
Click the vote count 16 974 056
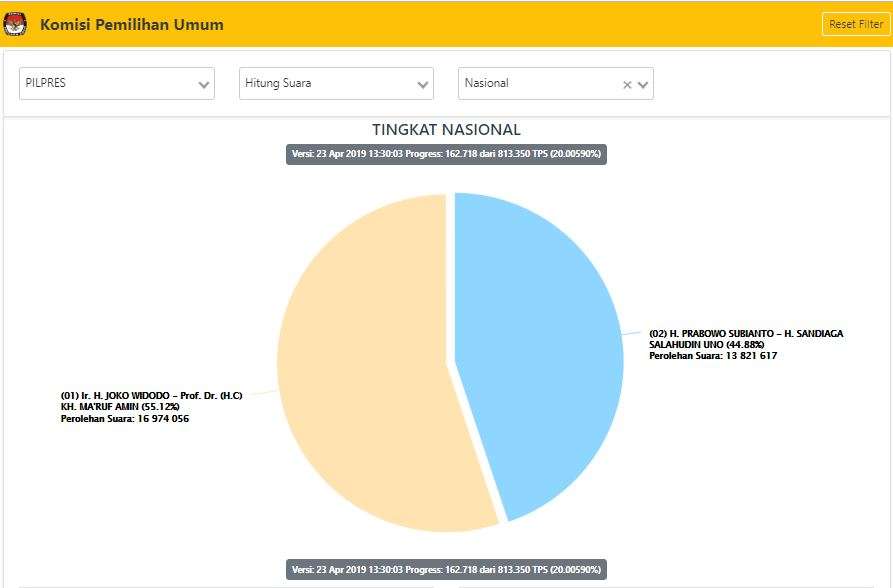click(x=156, y=419)
